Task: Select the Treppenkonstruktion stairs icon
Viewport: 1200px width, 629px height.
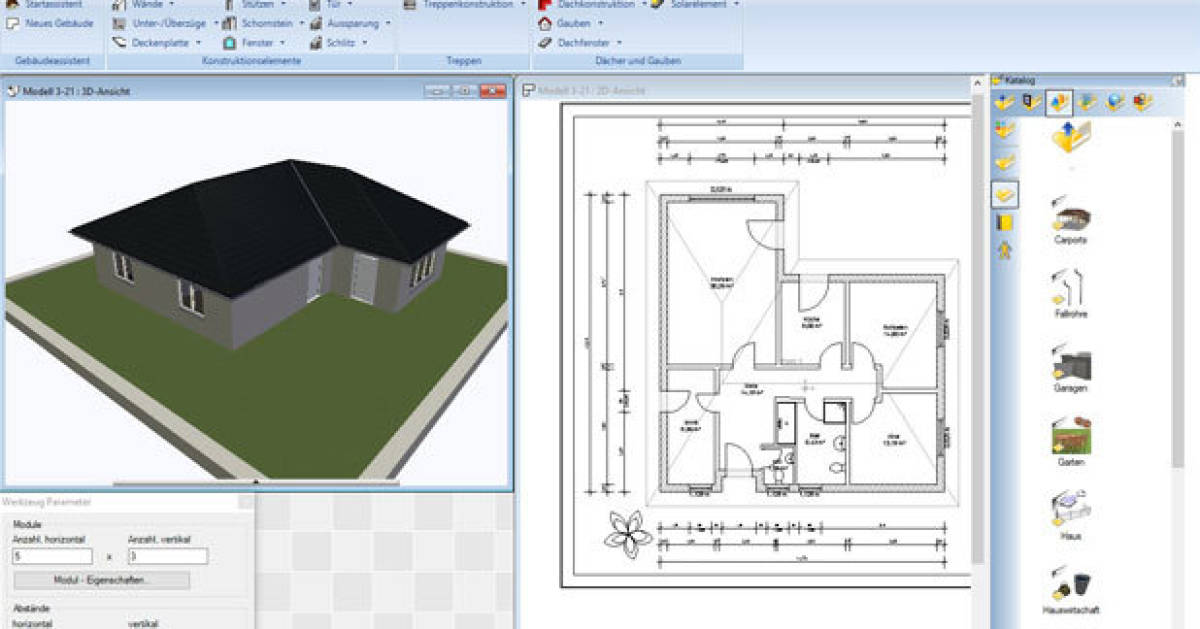Action: point(412,4)
